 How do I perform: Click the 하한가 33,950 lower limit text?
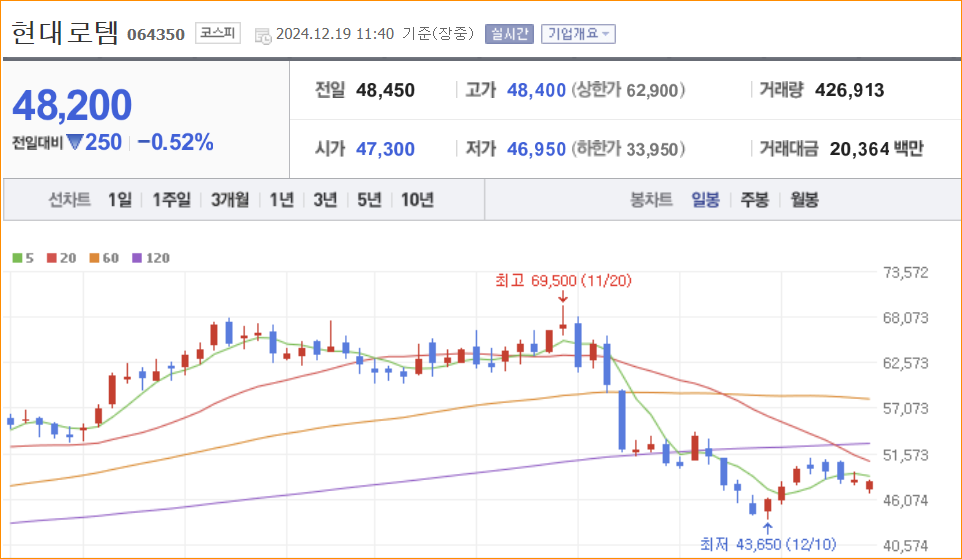point(628,149)
